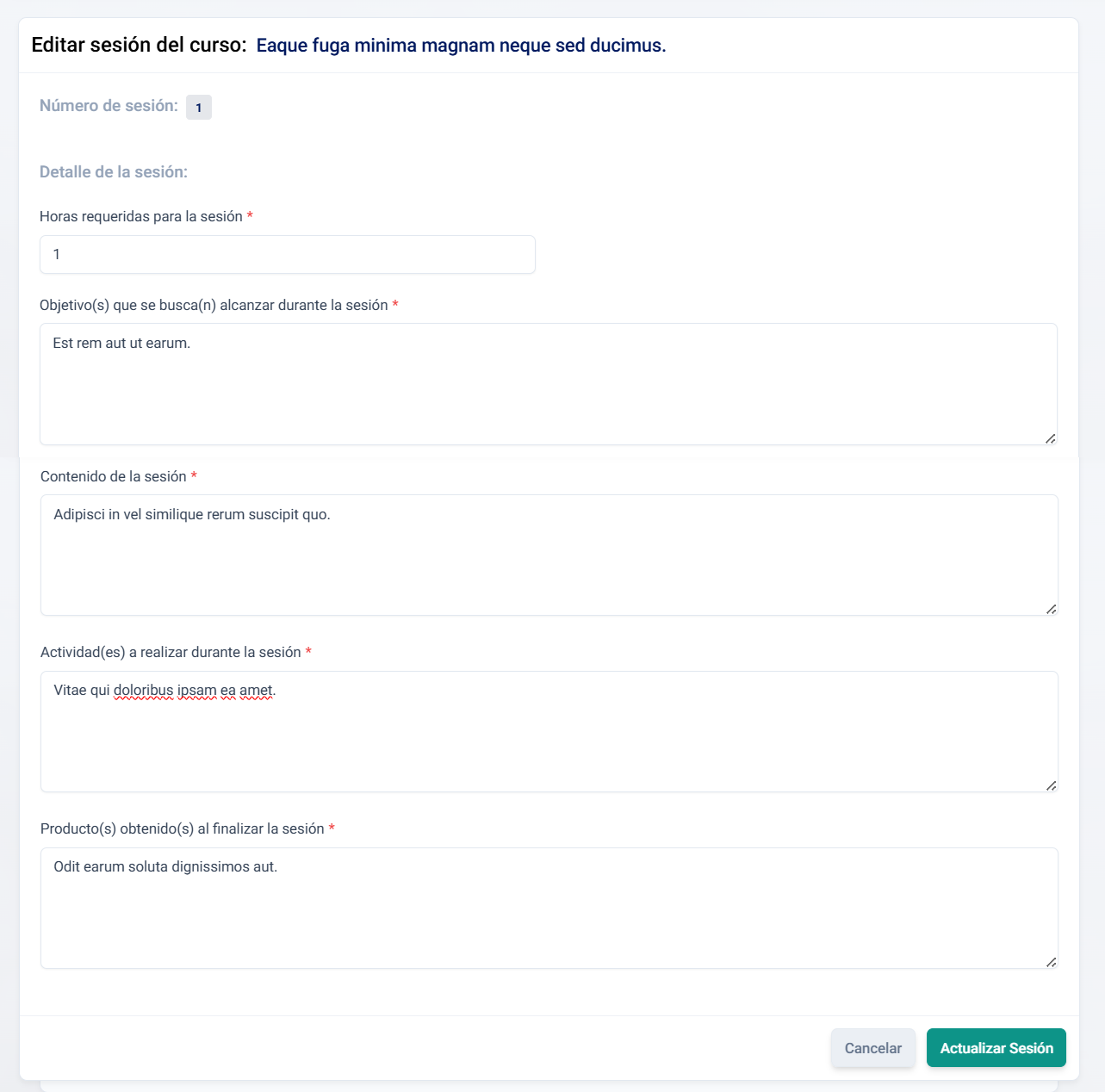Click the course title 'Eaque fuga minima magnam'
The width and height of the screenshot is (1105, 1092).
coord(461,46)
